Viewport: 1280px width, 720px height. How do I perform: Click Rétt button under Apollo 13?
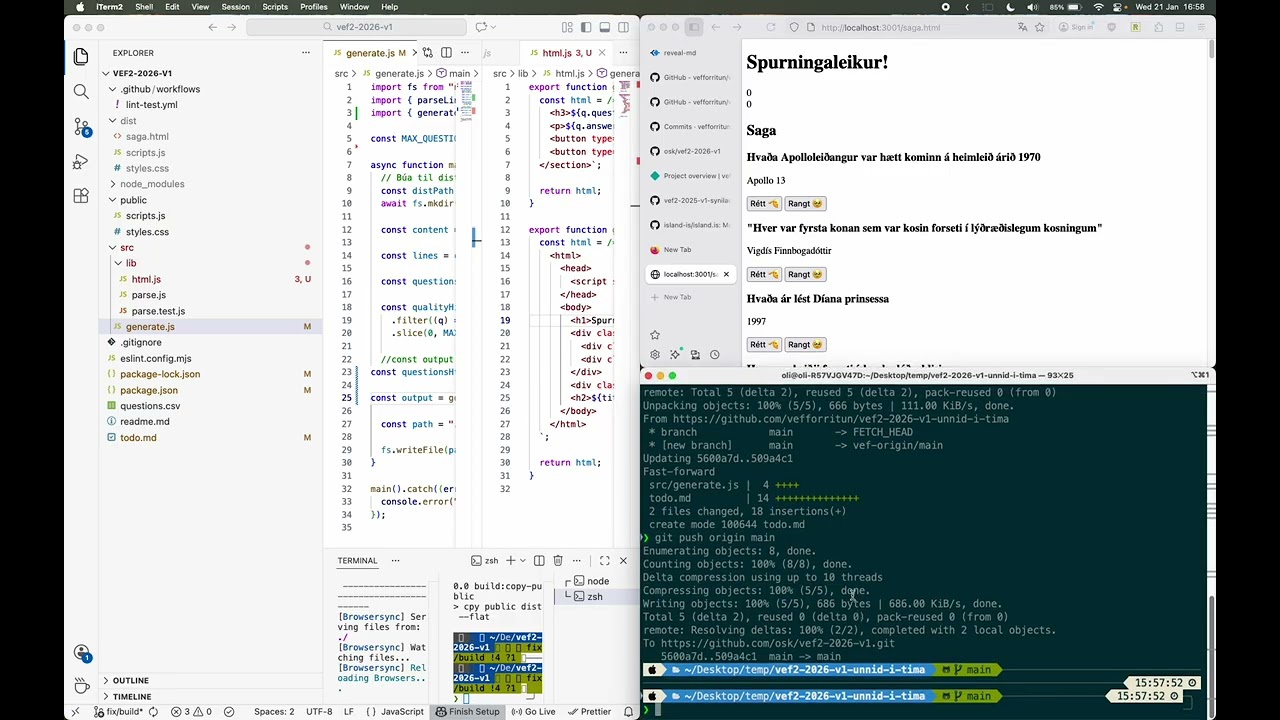763,203
